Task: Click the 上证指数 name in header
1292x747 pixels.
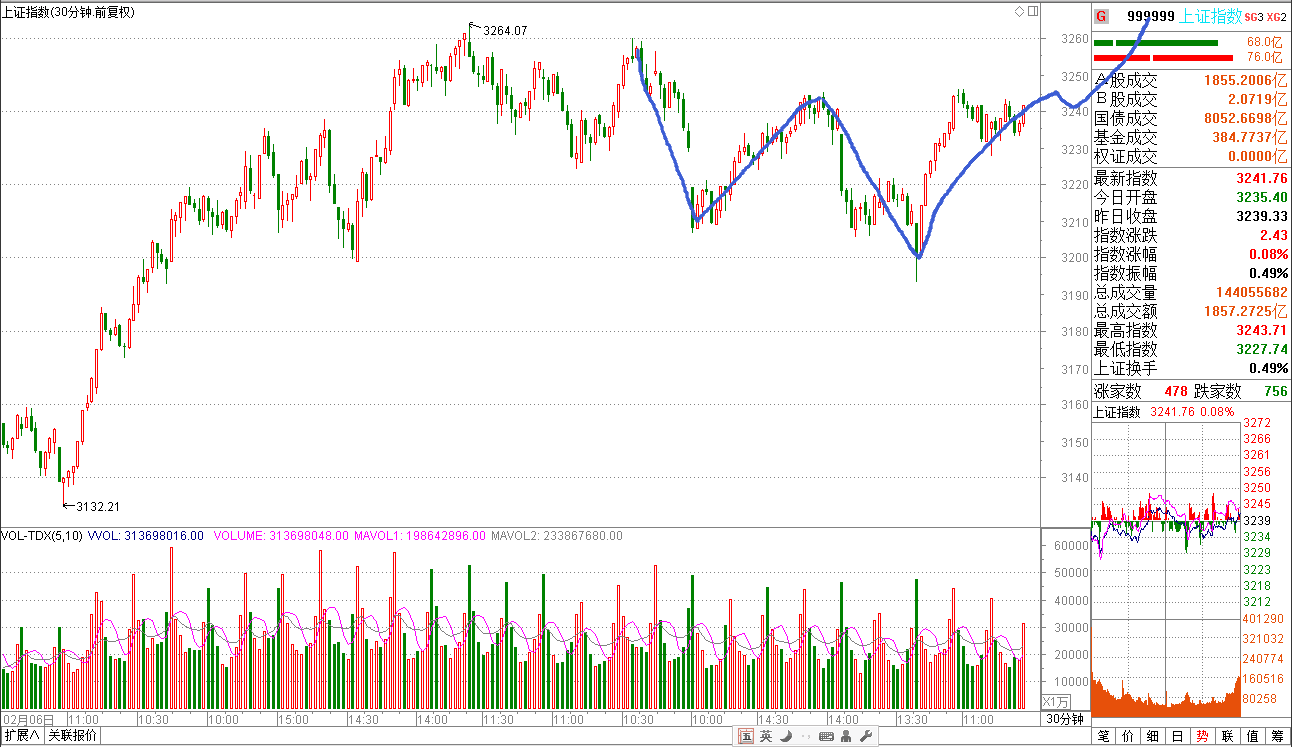Action: (1211, 16)
